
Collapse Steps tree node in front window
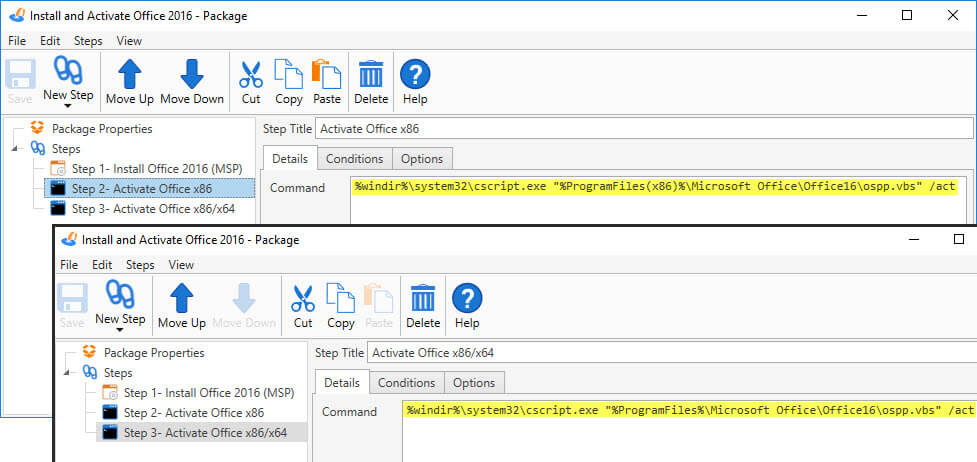[66, 373]
